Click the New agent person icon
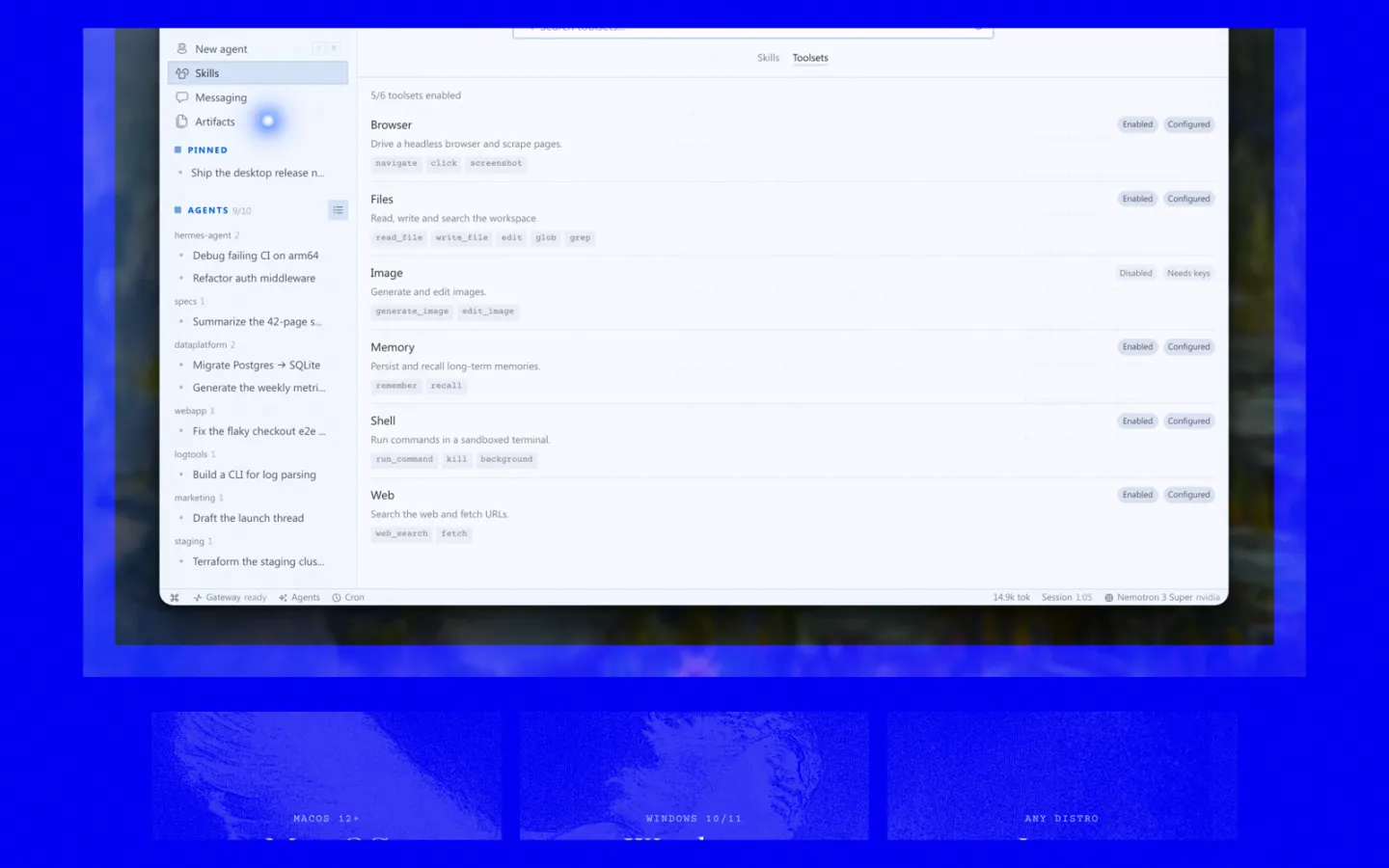Image resolution: width=1389 pixels, height=868 pixels. click(181, 48)
